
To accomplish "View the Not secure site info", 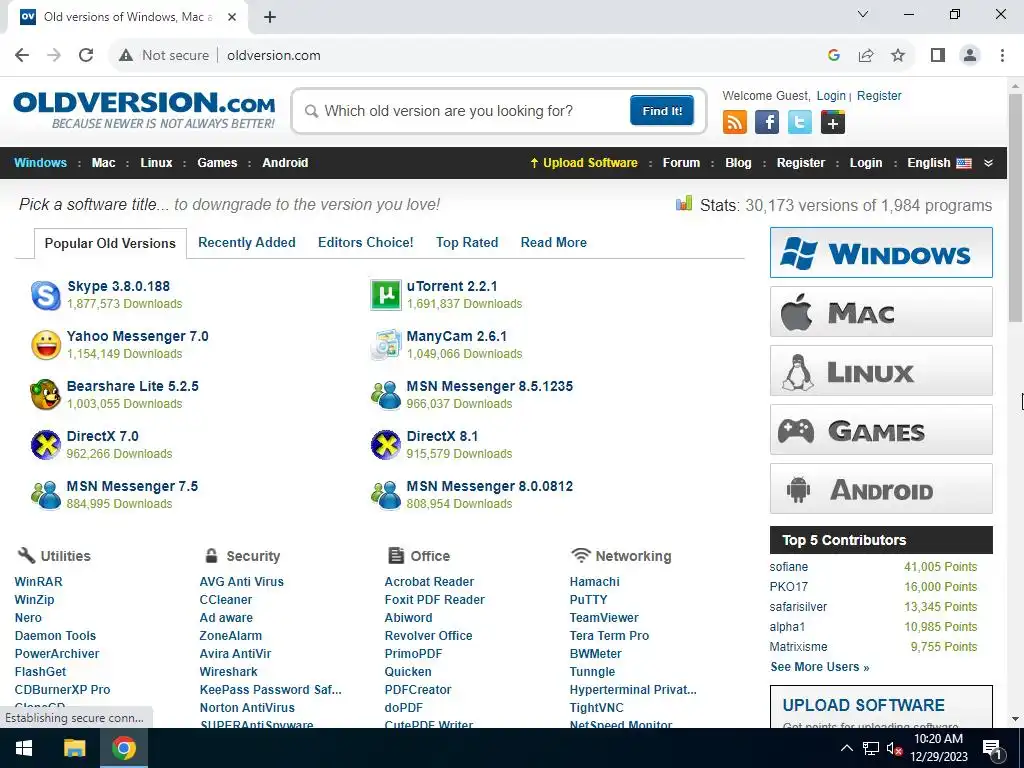I will pos(164,55).
